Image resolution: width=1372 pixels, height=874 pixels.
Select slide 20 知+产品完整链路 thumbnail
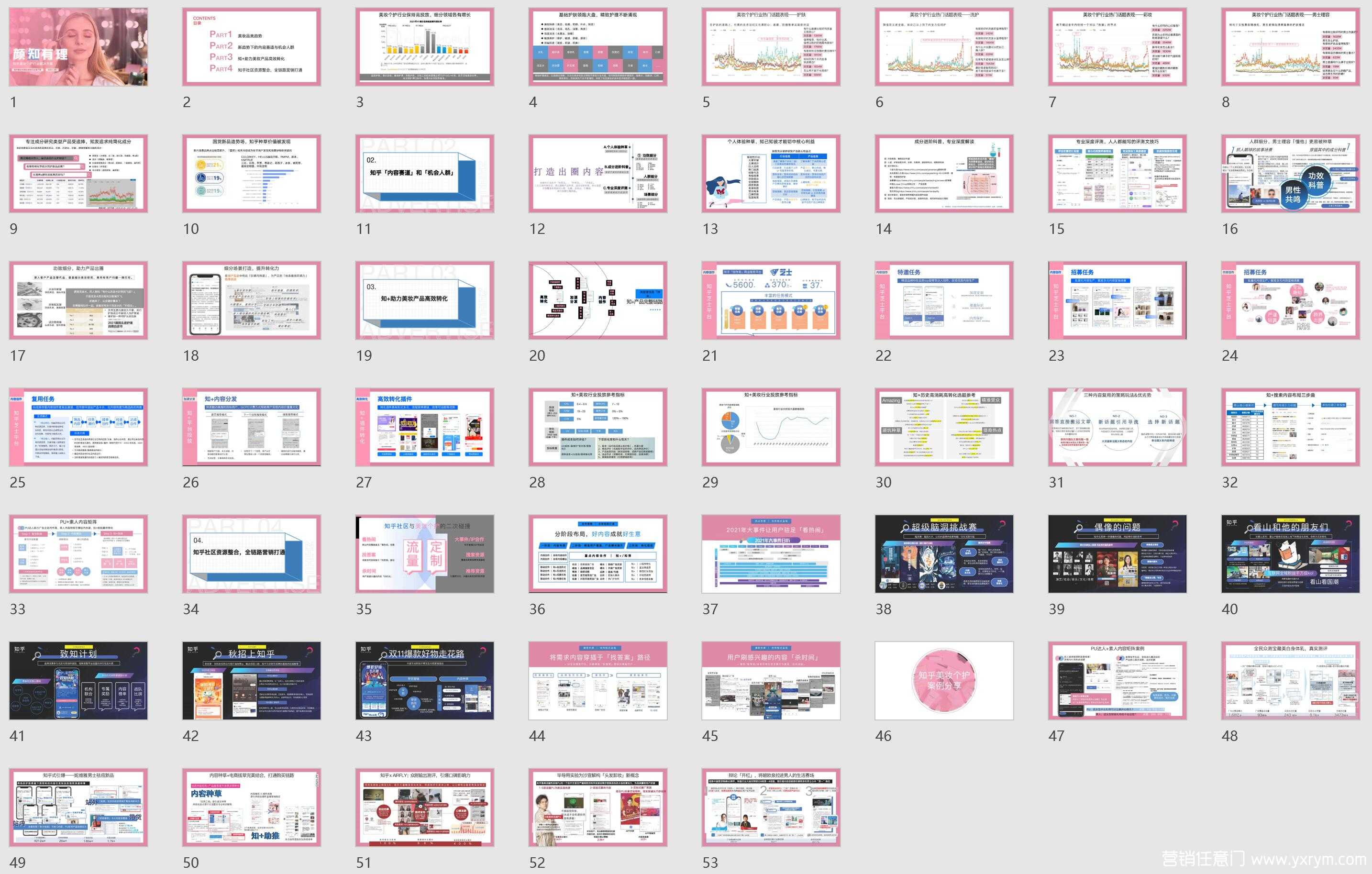click(597, 301)
